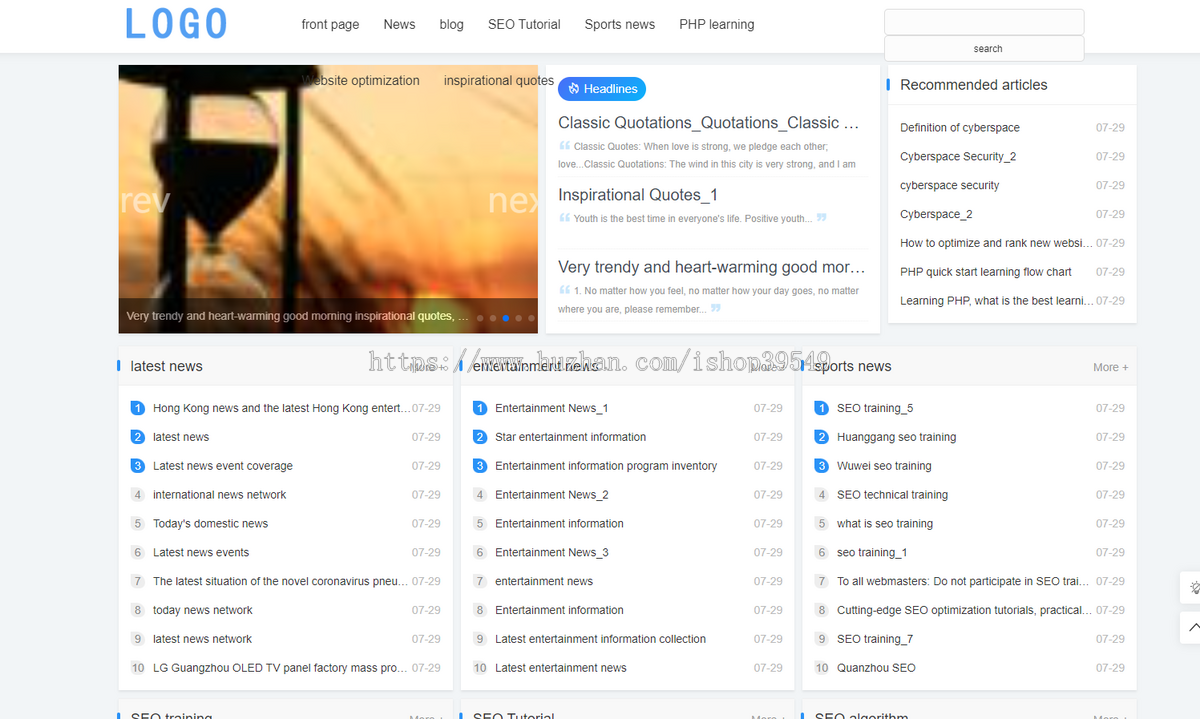Open Wuwei seo training article
Viewport: 1200px width, 719px height.
(x=884, y=466)
